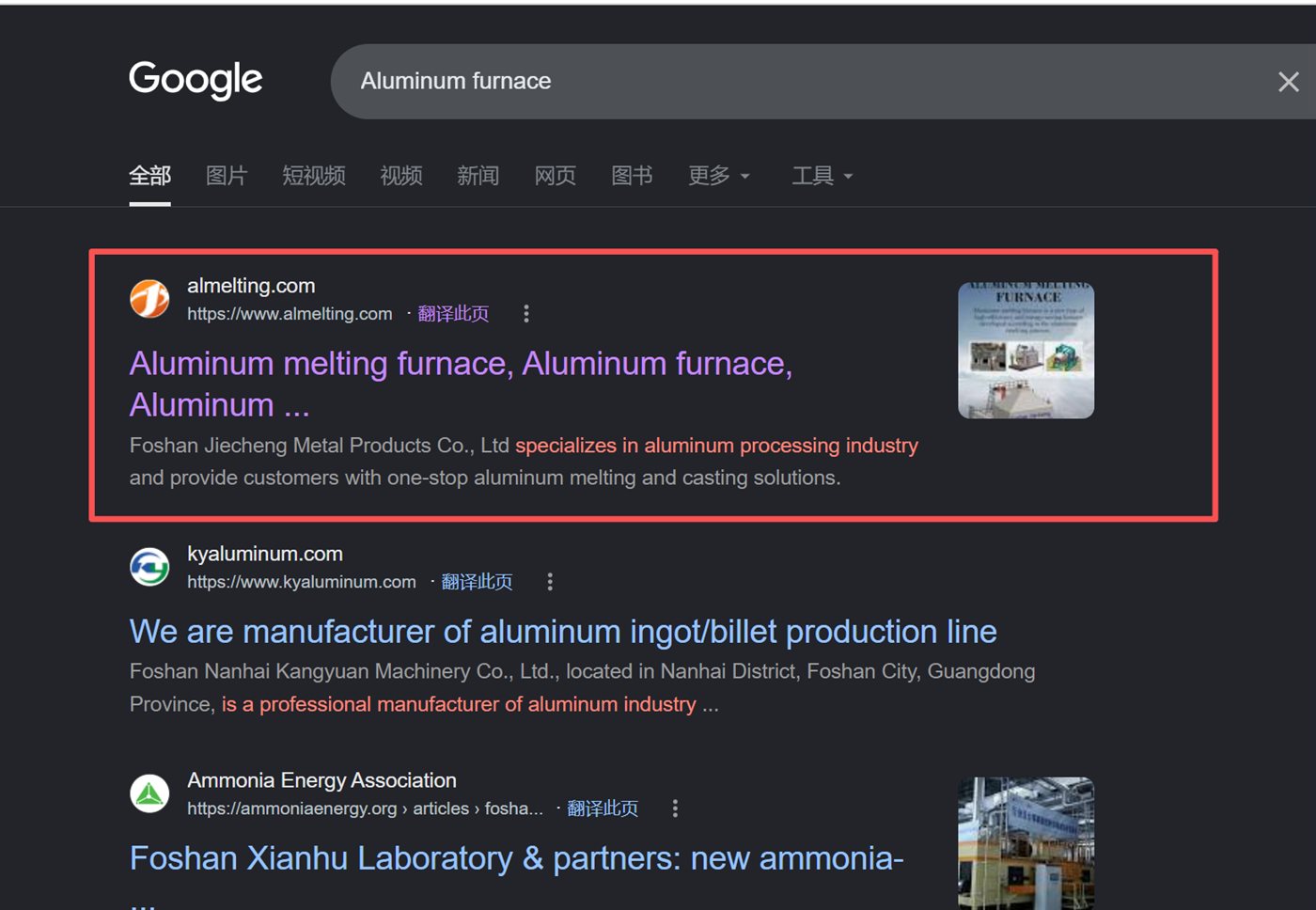The width and height of the screenshot is (1316, 910).
Task: Open the three-dot menu for kyaluminum.com result
Action: point(550,582)
